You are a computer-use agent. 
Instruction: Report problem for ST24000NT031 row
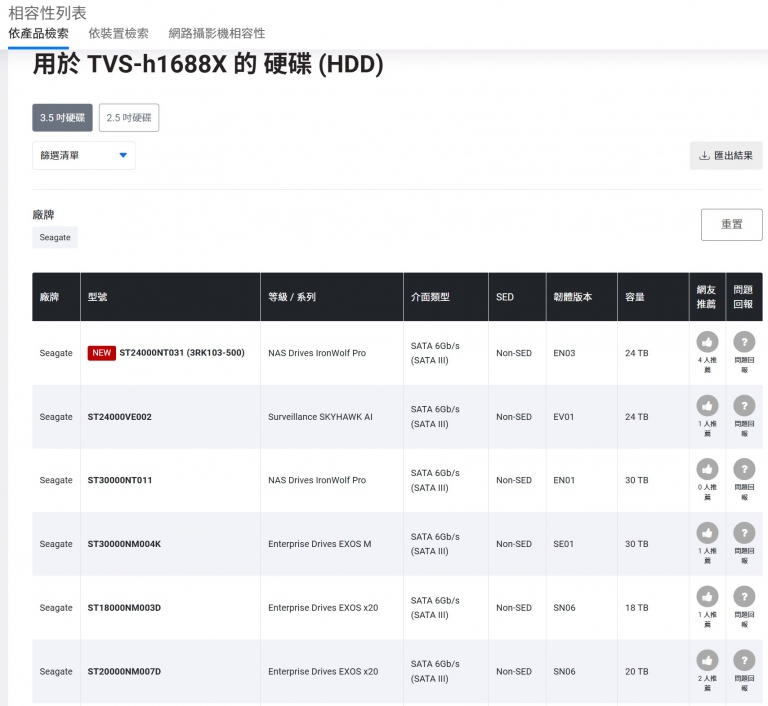(x=744, y=342)
